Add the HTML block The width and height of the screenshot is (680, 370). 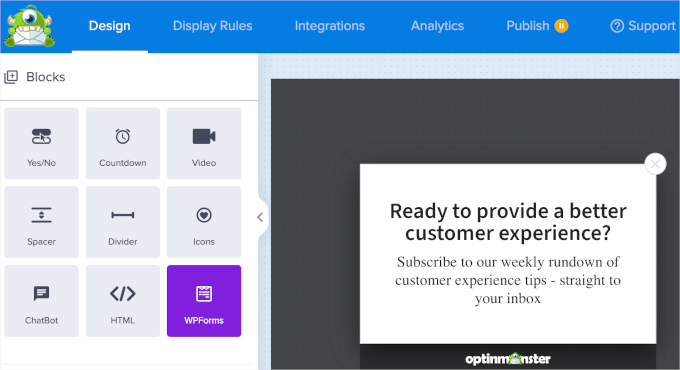[123, 301]
